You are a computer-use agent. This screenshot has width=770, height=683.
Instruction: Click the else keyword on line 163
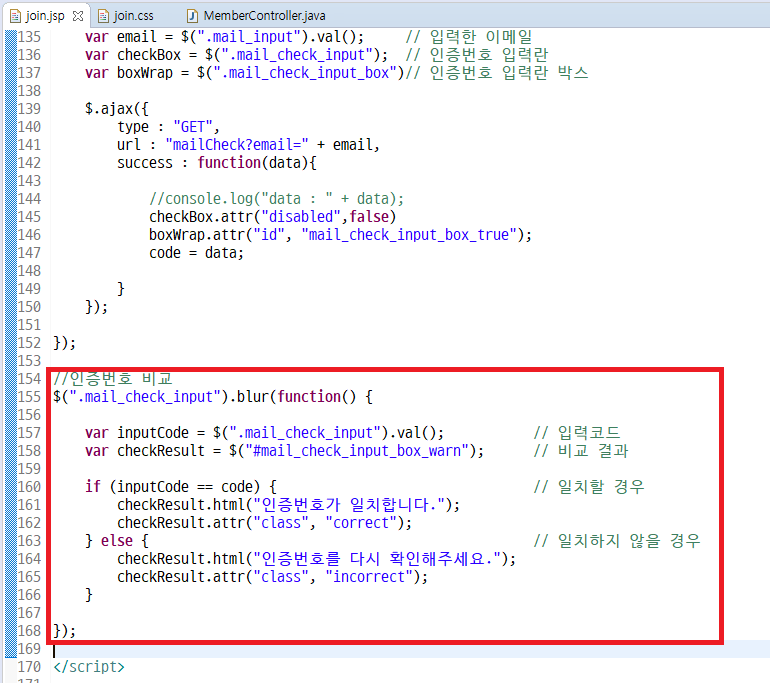tap(116, 541)
